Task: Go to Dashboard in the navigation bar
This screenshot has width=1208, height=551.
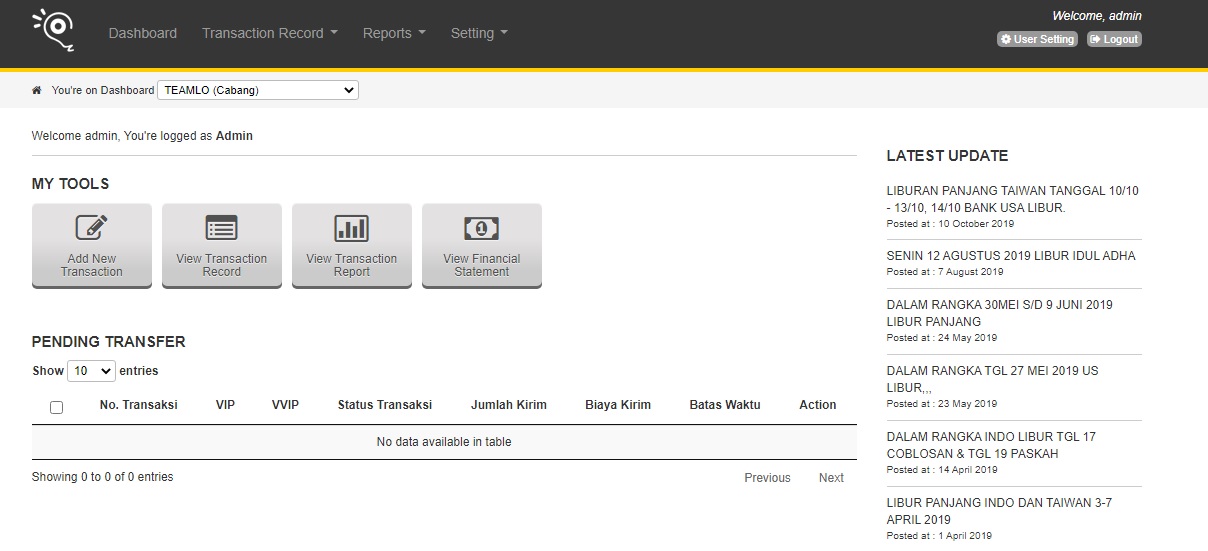Action: [143, 33]
